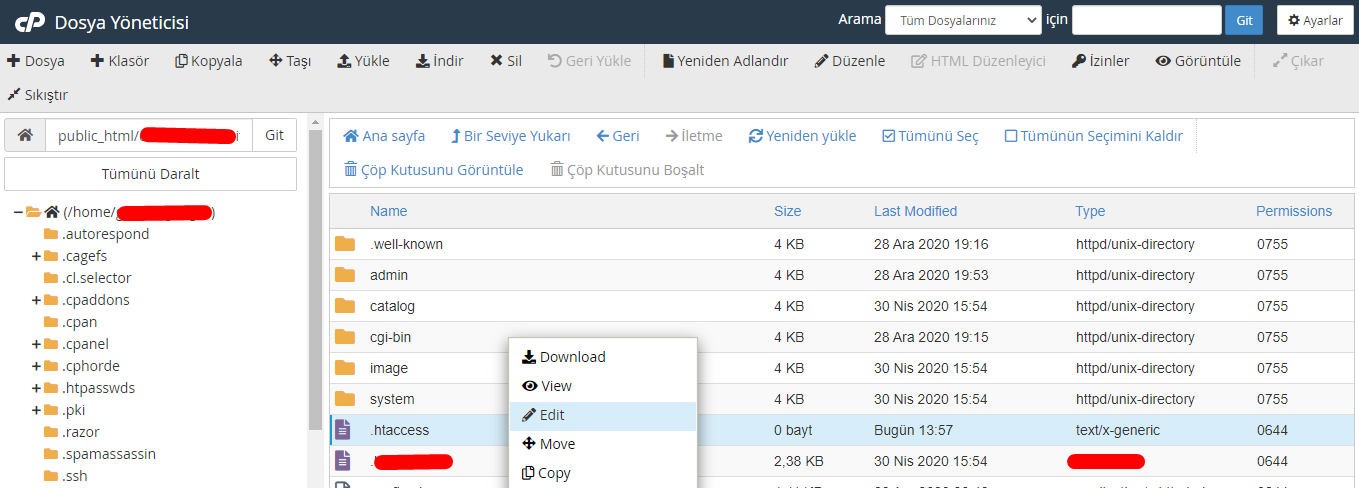Screen dimensions: 1359x488
Task: Click the İndir download toolbar button
Action: (439, 61)
